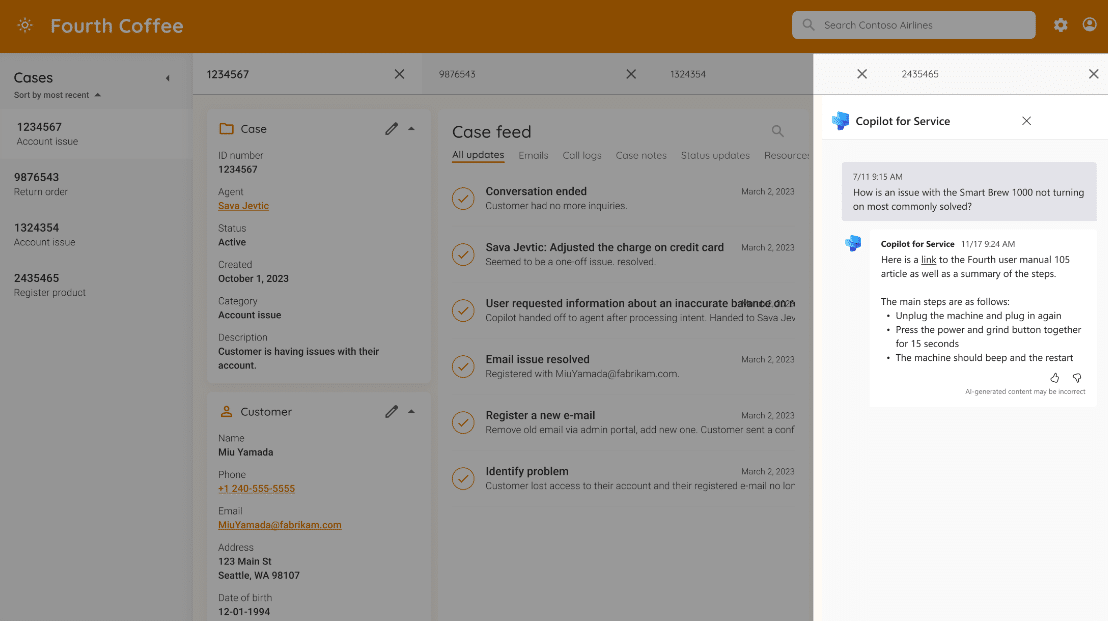Select the Status updates tab

(715, 155)
